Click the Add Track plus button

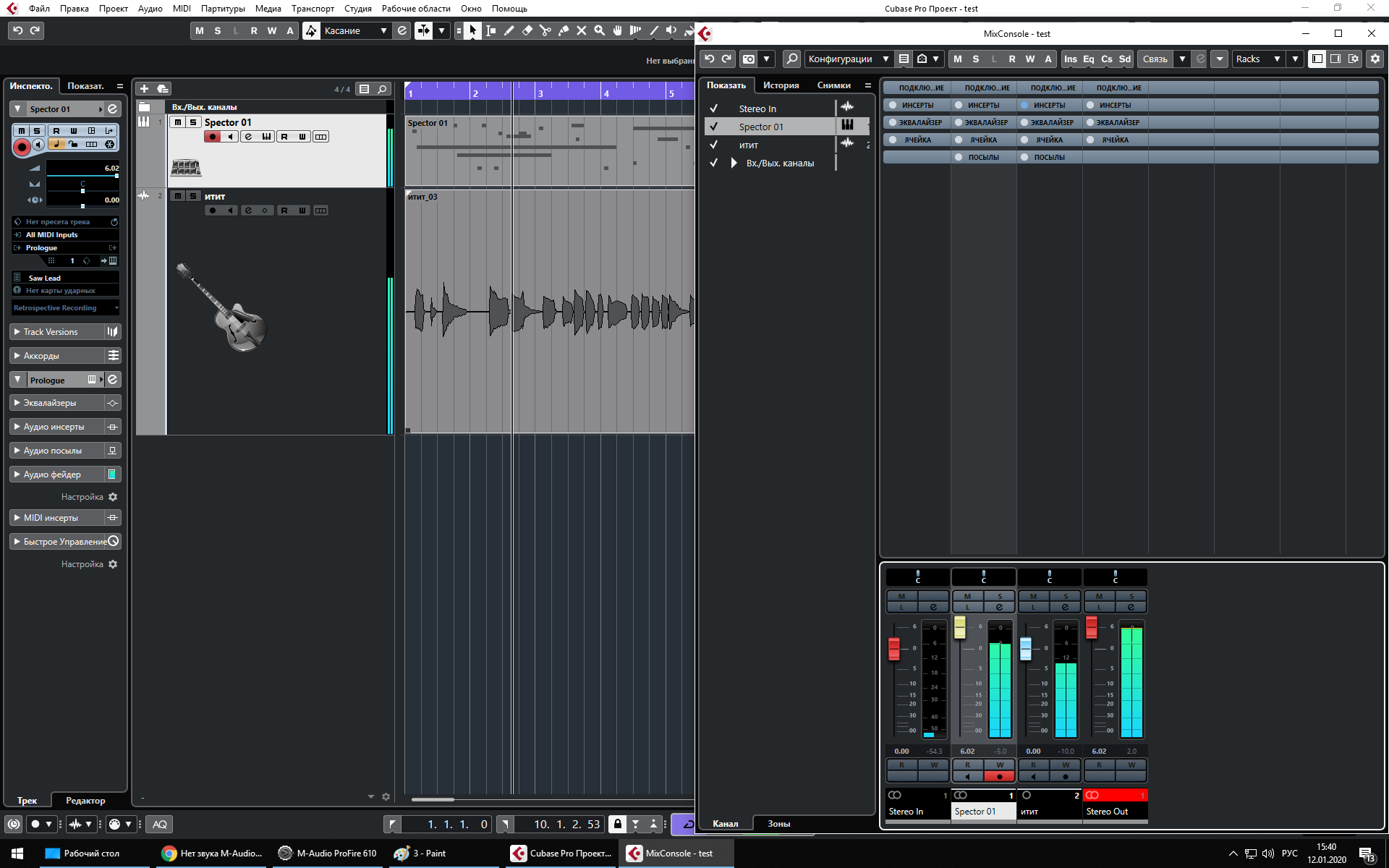144,88
